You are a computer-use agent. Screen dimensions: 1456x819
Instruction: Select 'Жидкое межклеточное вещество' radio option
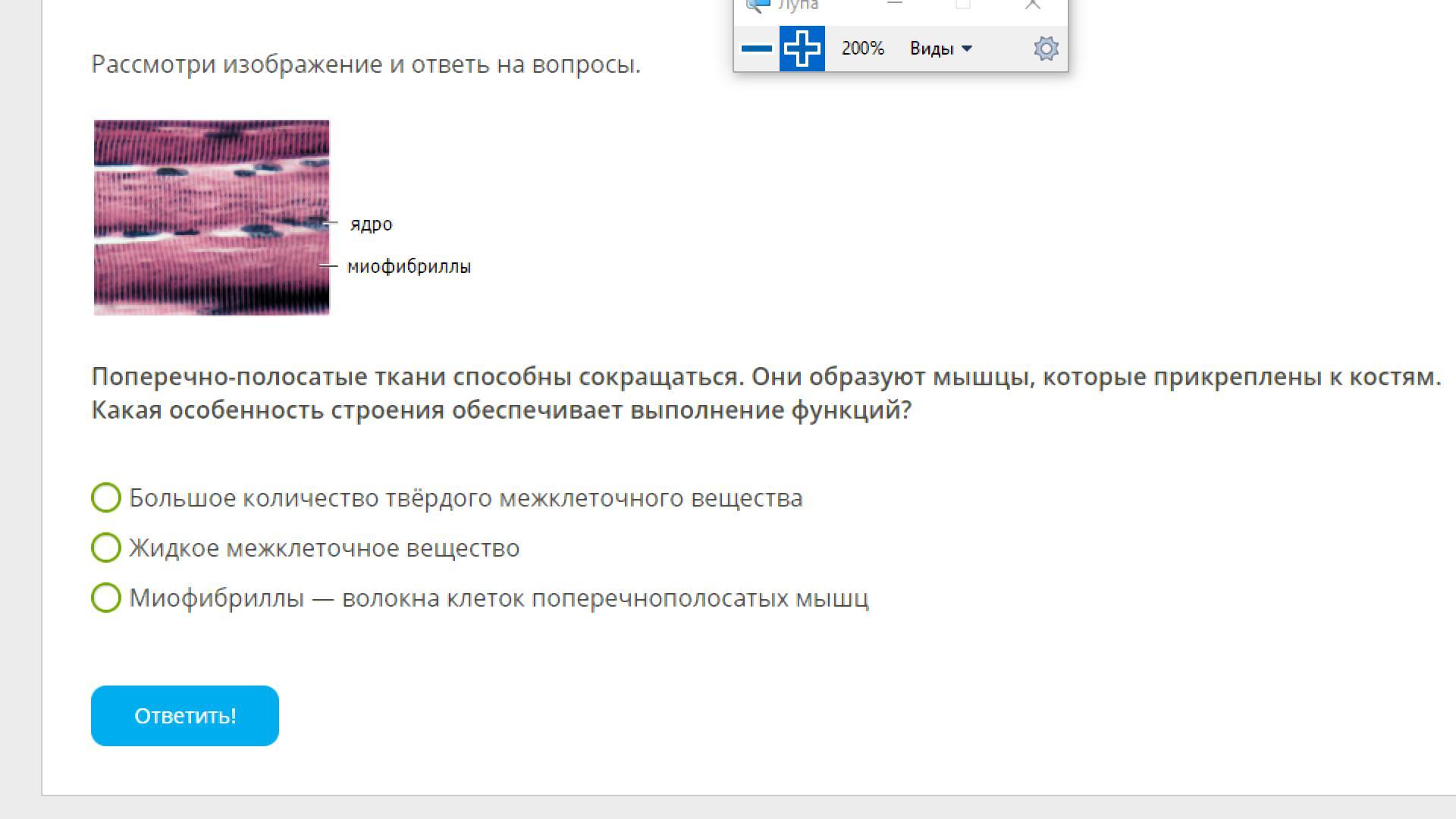106,548
